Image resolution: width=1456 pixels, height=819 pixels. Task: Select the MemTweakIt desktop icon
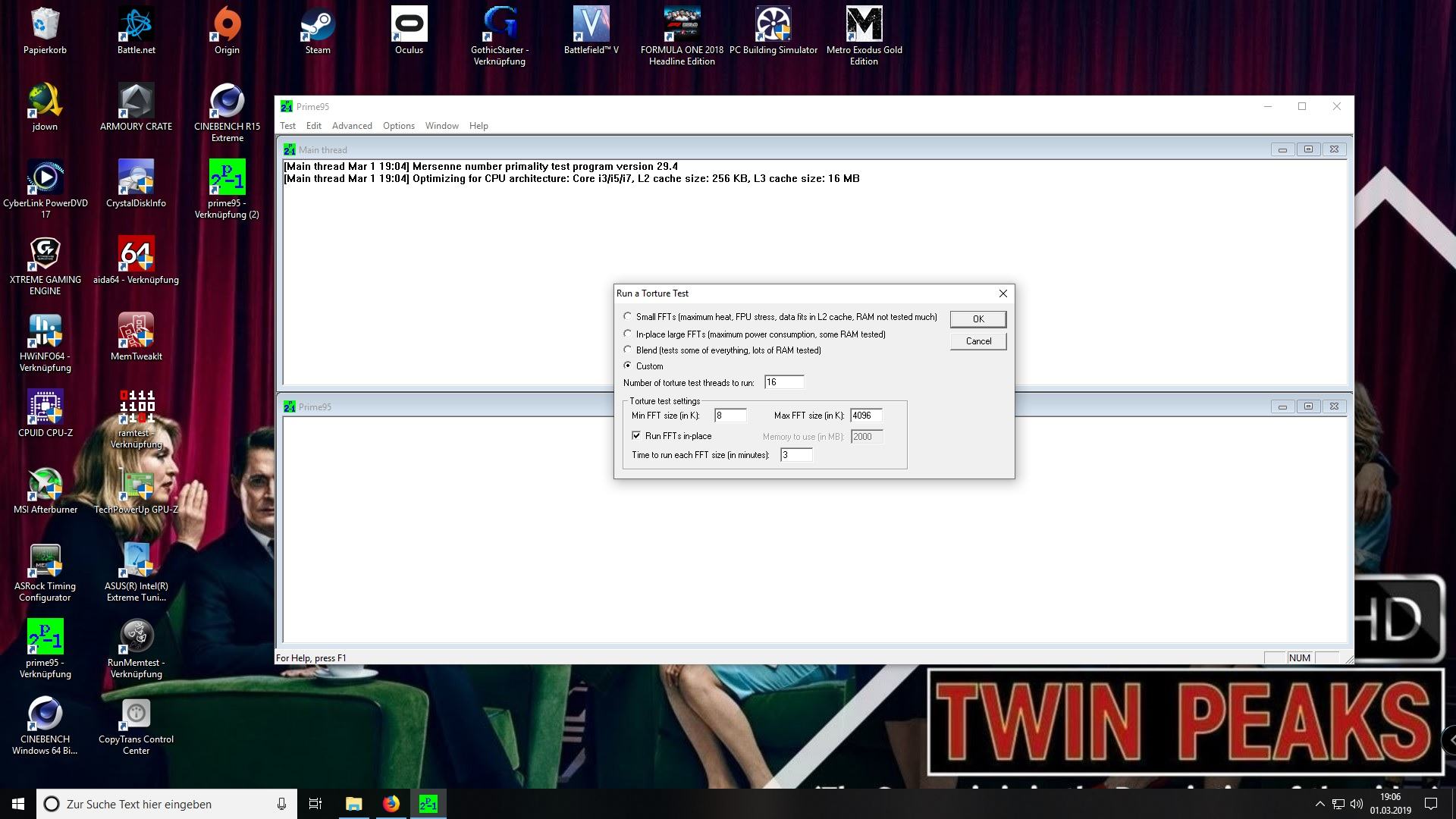tap(136, 337)
